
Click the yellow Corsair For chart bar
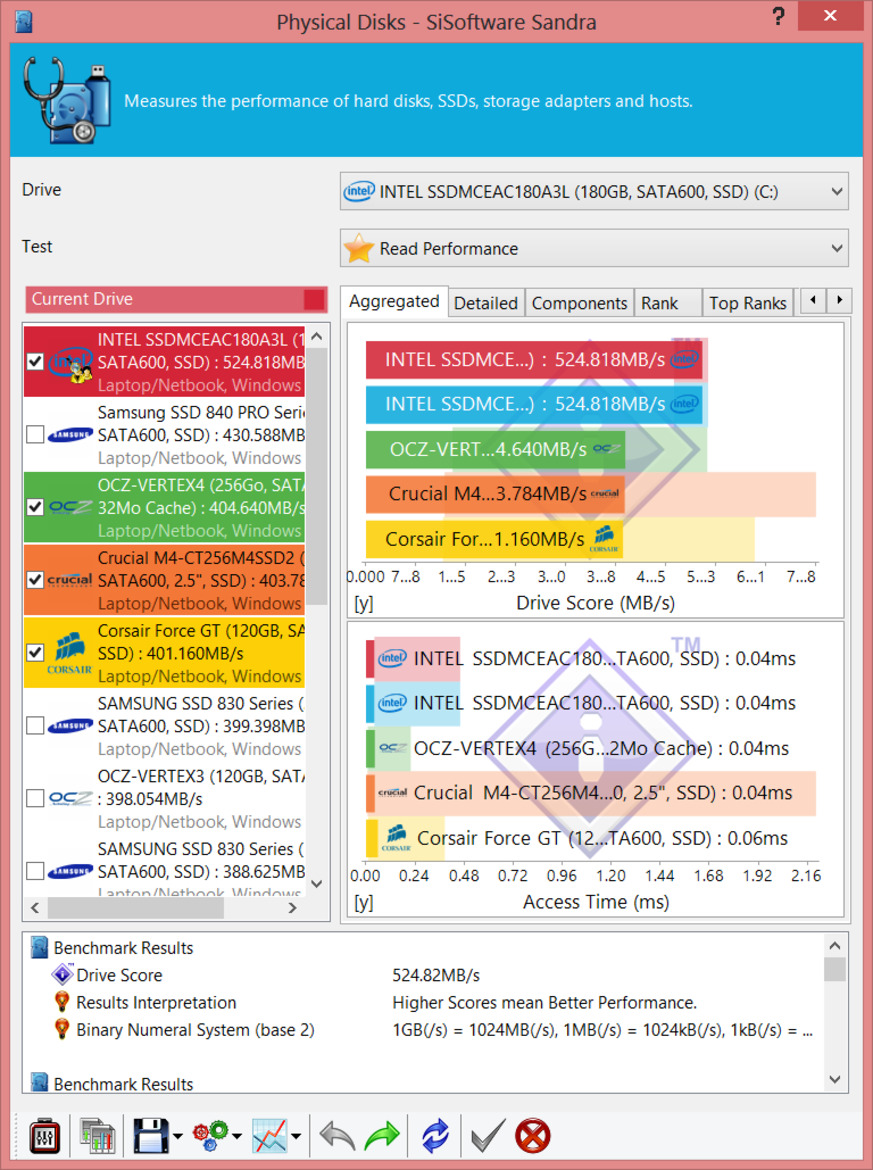[494, 539]
